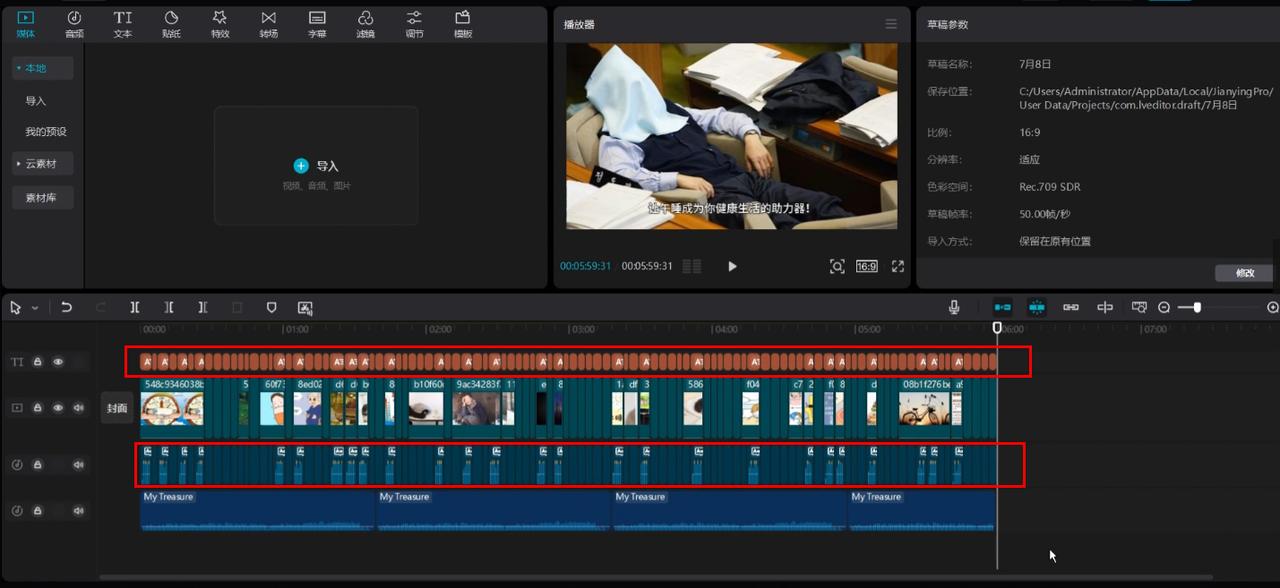Screen dimensions: 1280x588
Task: Click the timeline zoom-out magnifier icon
Action: [x=1164, y=308]
